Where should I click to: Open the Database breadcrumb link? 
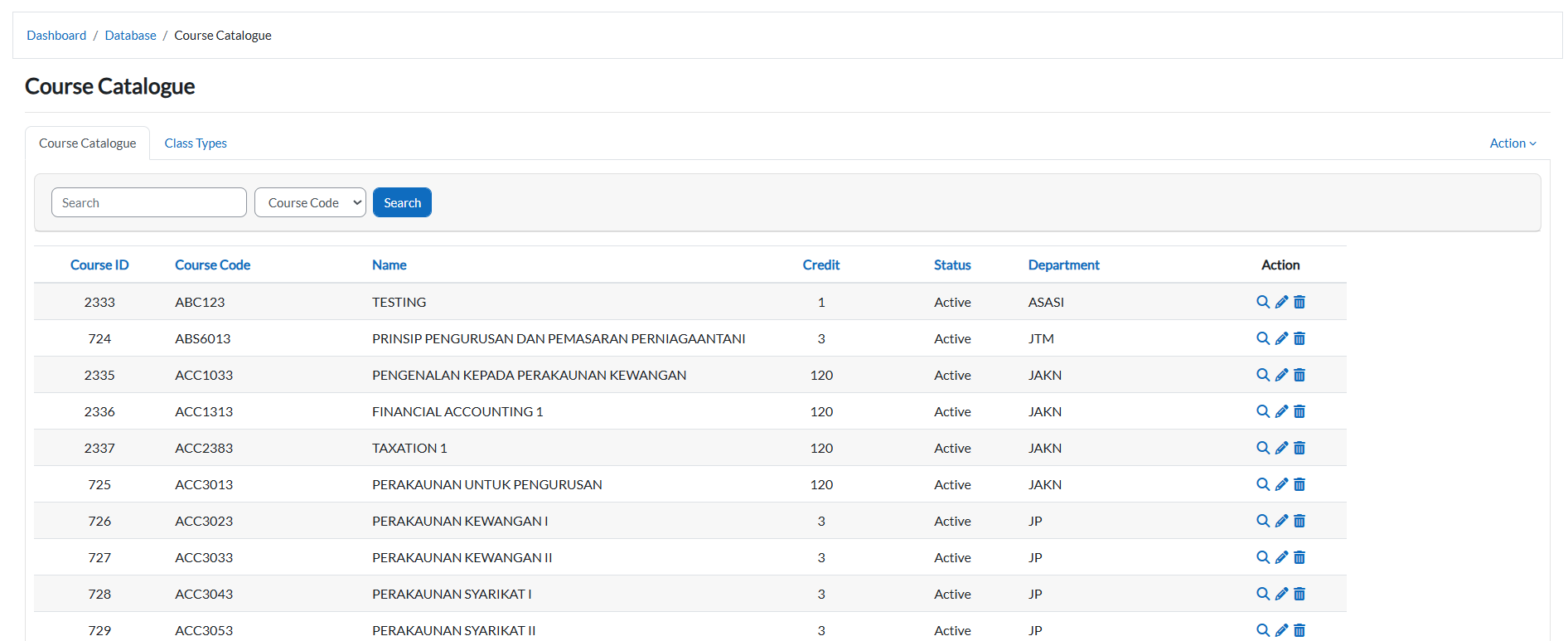(x=130, y=36)
